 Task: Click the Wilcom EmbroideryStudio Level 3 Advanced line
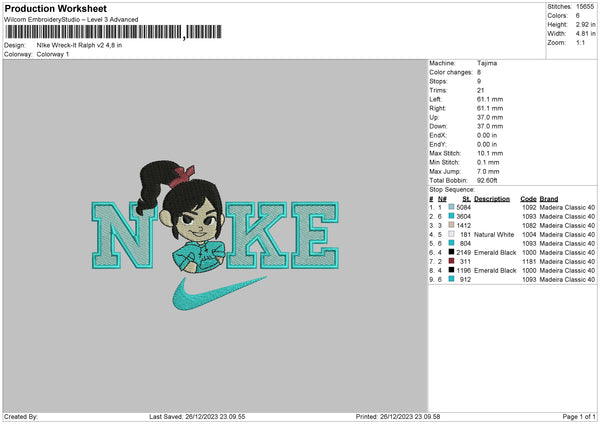[x=71, y=20]
